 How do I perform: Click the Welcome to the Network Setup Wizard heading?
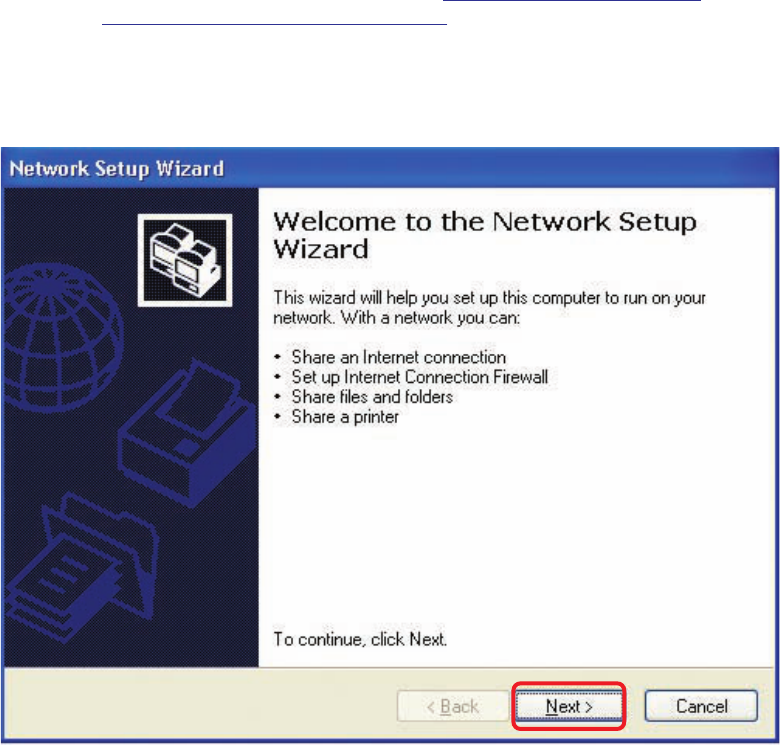pyautogui.click(x=485, y=235)
